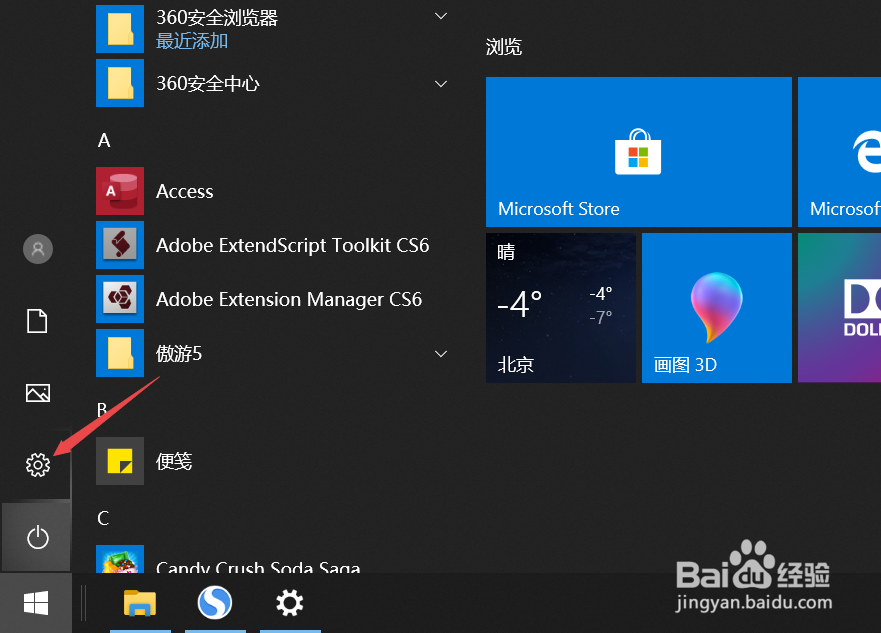
Task: Expand the dropdown next to 360安全浏览器
Action: [441, 16]
